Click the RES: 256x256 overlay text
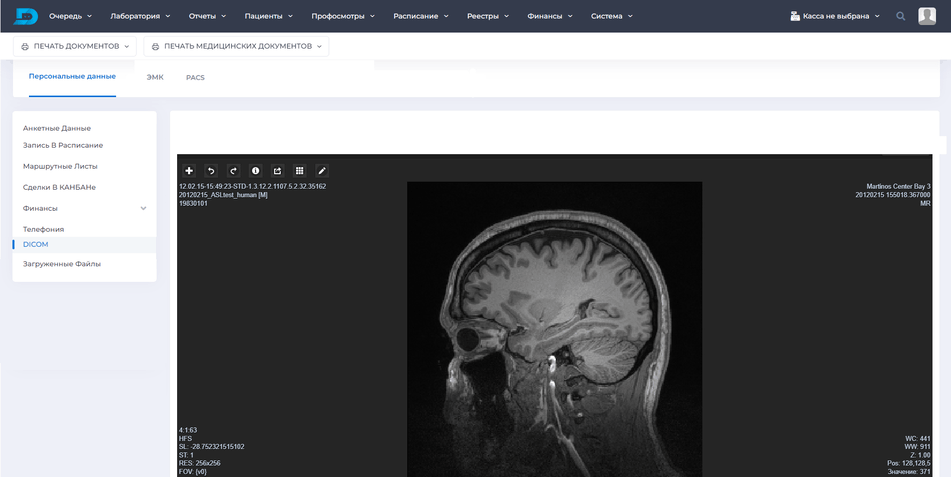This screenshot has width=951, height=477. [200, 463]
